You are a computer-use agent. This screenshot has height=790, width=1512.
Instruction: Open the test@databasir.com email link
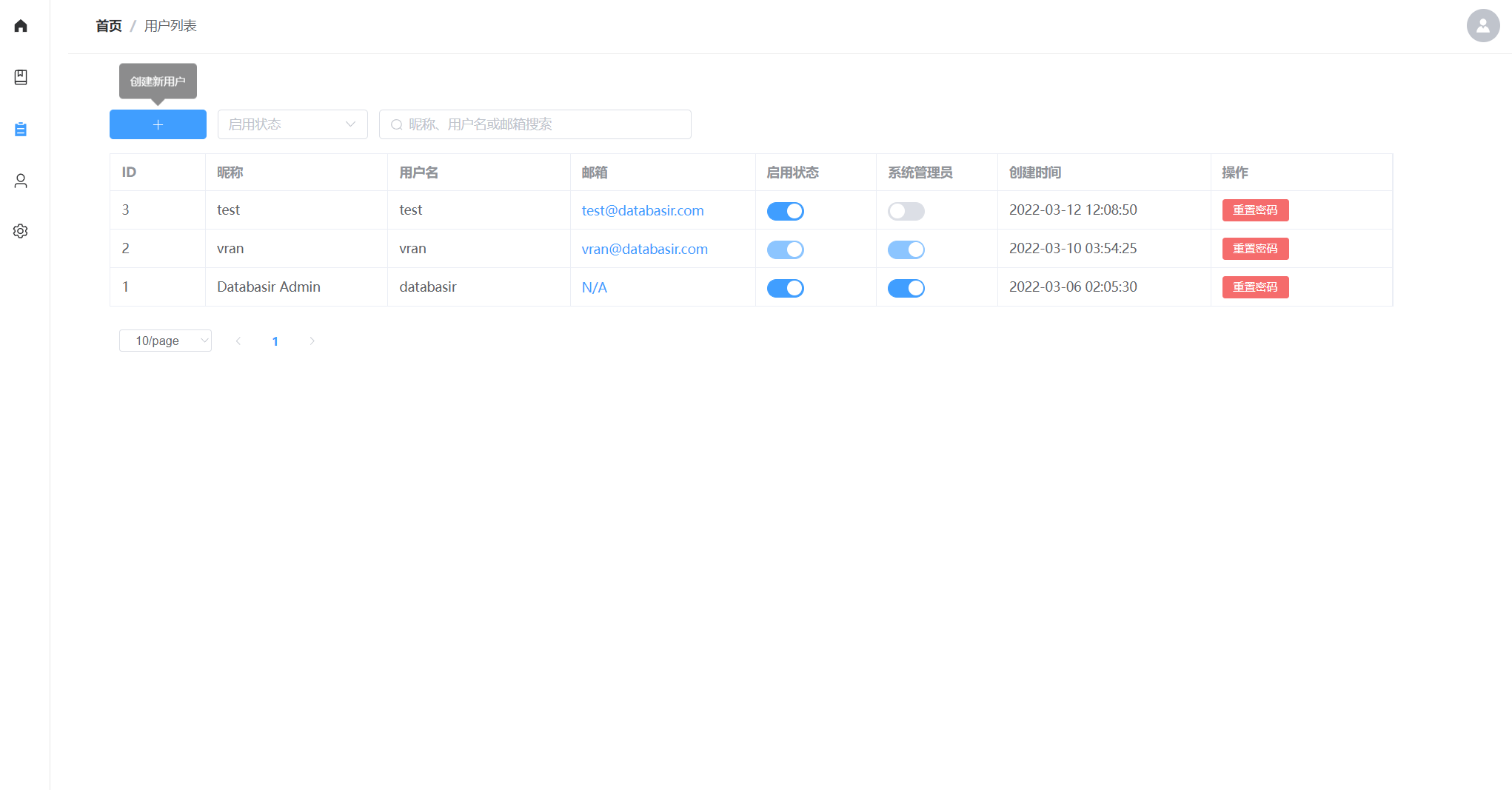coord(642,210)
